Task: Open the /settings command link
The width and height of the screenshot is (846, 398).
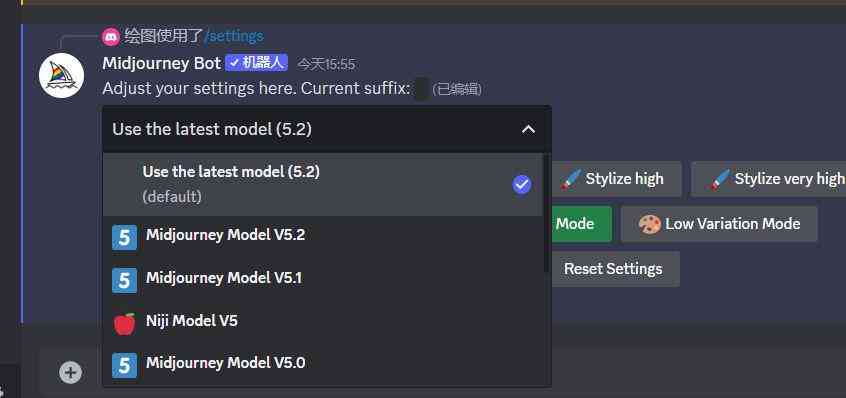Action: pos(234,37)
